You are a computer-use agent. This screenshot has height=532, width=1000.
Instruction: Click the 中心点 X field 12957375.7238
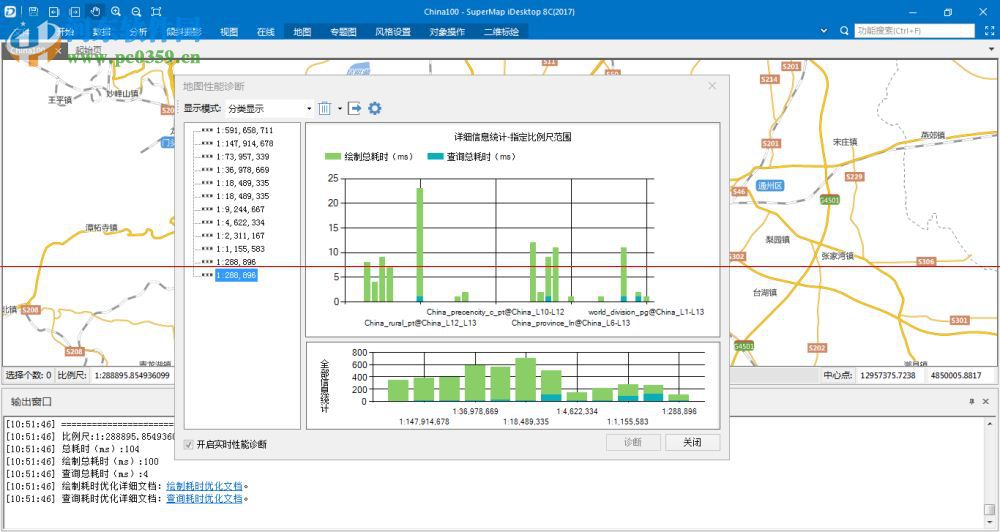coord(888,375)
